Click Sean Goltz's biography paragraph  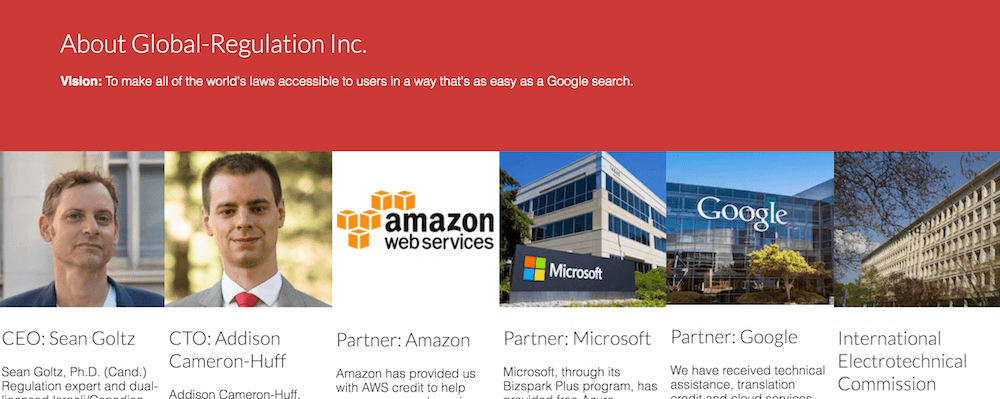pyautogui.click(x=80, y=382)
